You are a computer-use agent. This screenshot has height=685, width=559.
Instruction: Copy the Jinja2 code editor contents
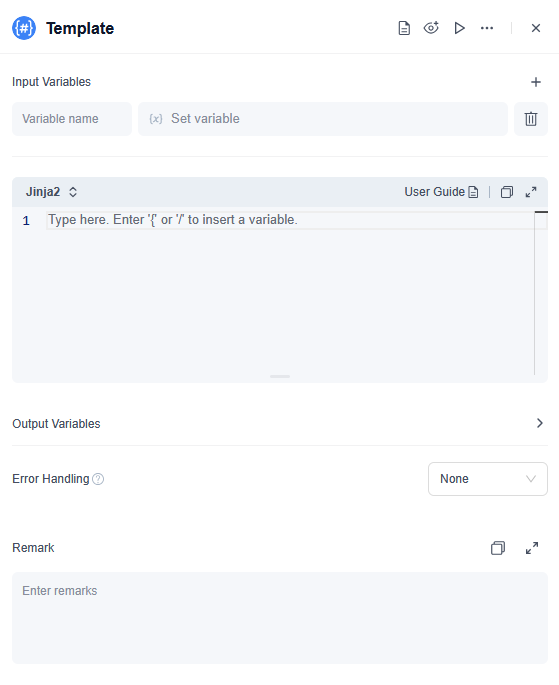(507, 192)
